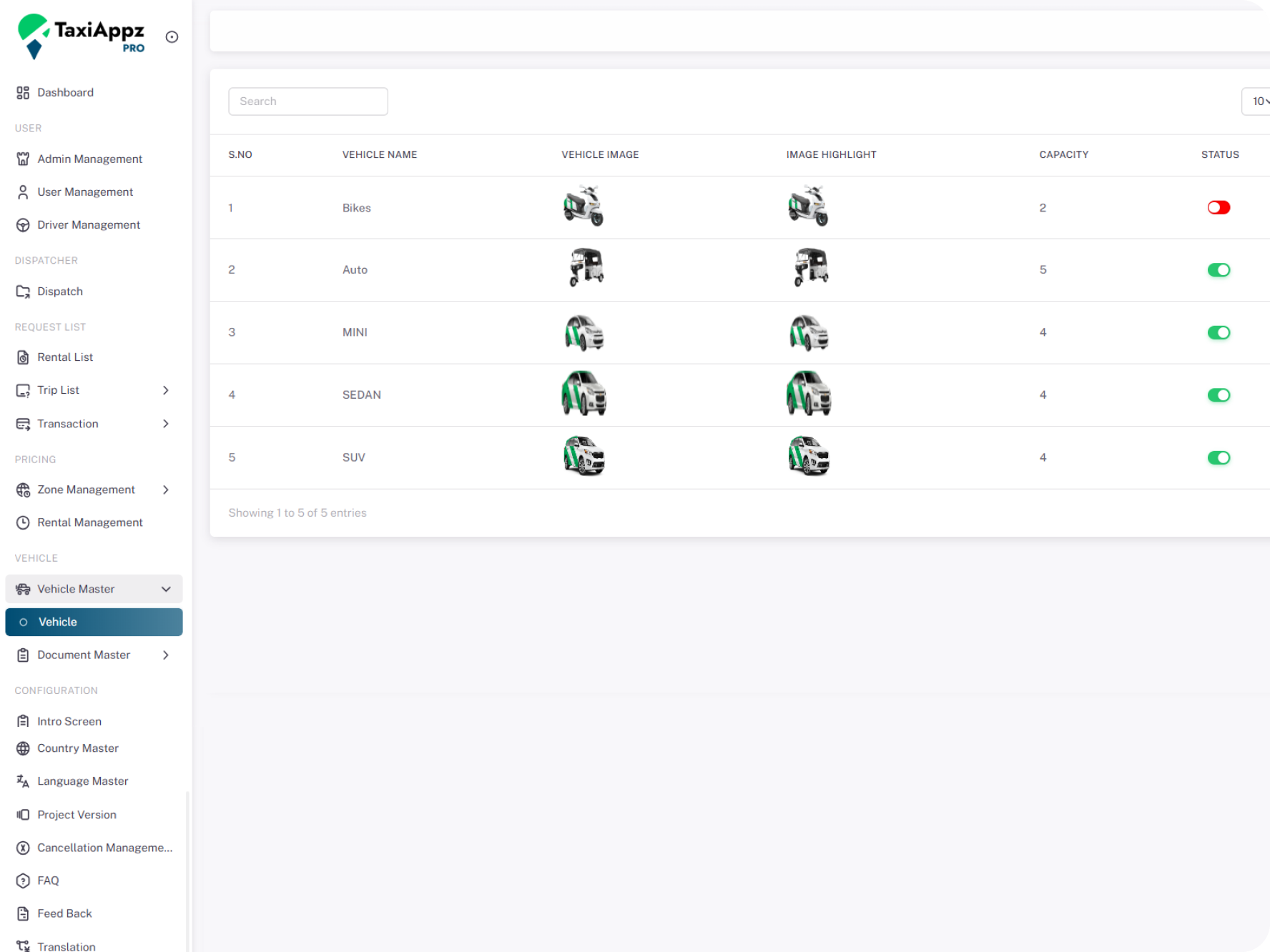Go to User Management page
This screenshot has height=952, width=1270.
pos(85,192)
